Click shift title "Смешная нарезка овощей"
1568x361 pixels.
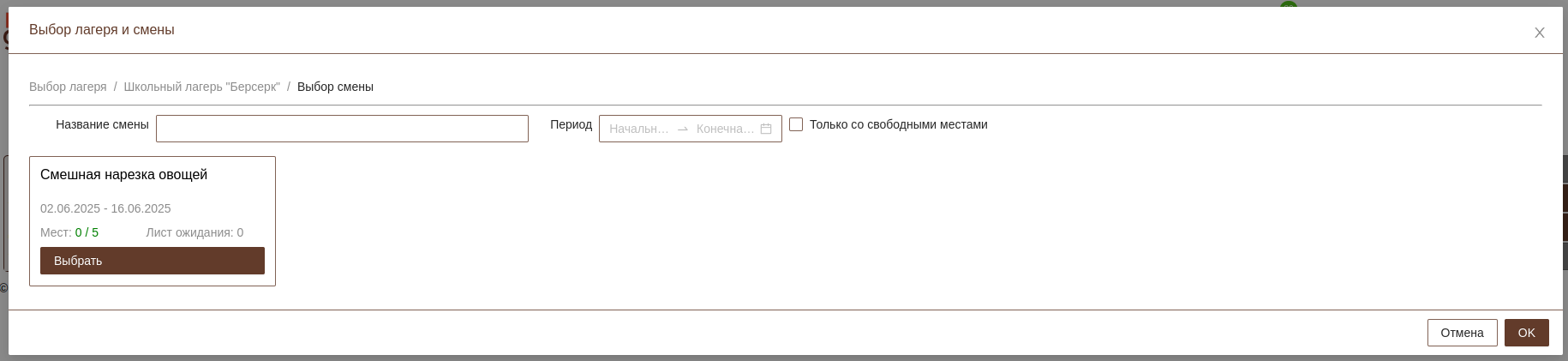tap(123, 175)
